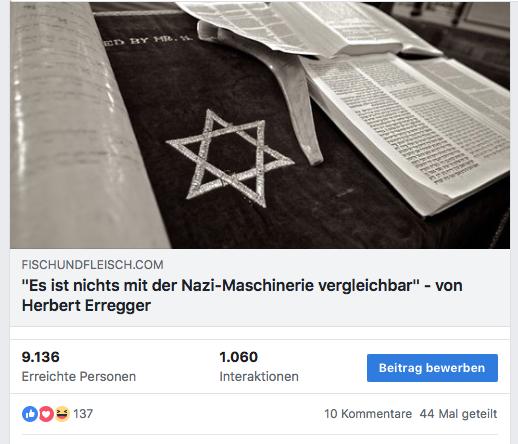View the 9.136 Erreichte Personen statistic

pos(79,366)
